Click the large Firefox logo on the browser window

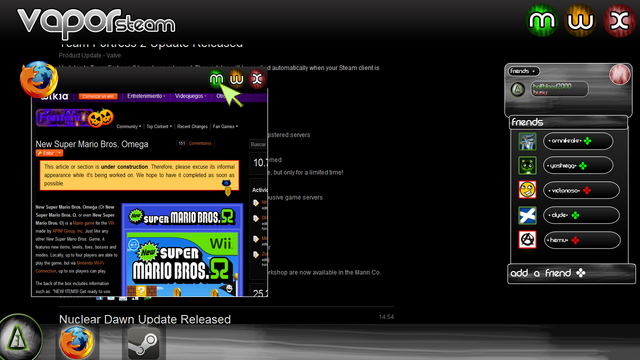[x=39, y=80]
